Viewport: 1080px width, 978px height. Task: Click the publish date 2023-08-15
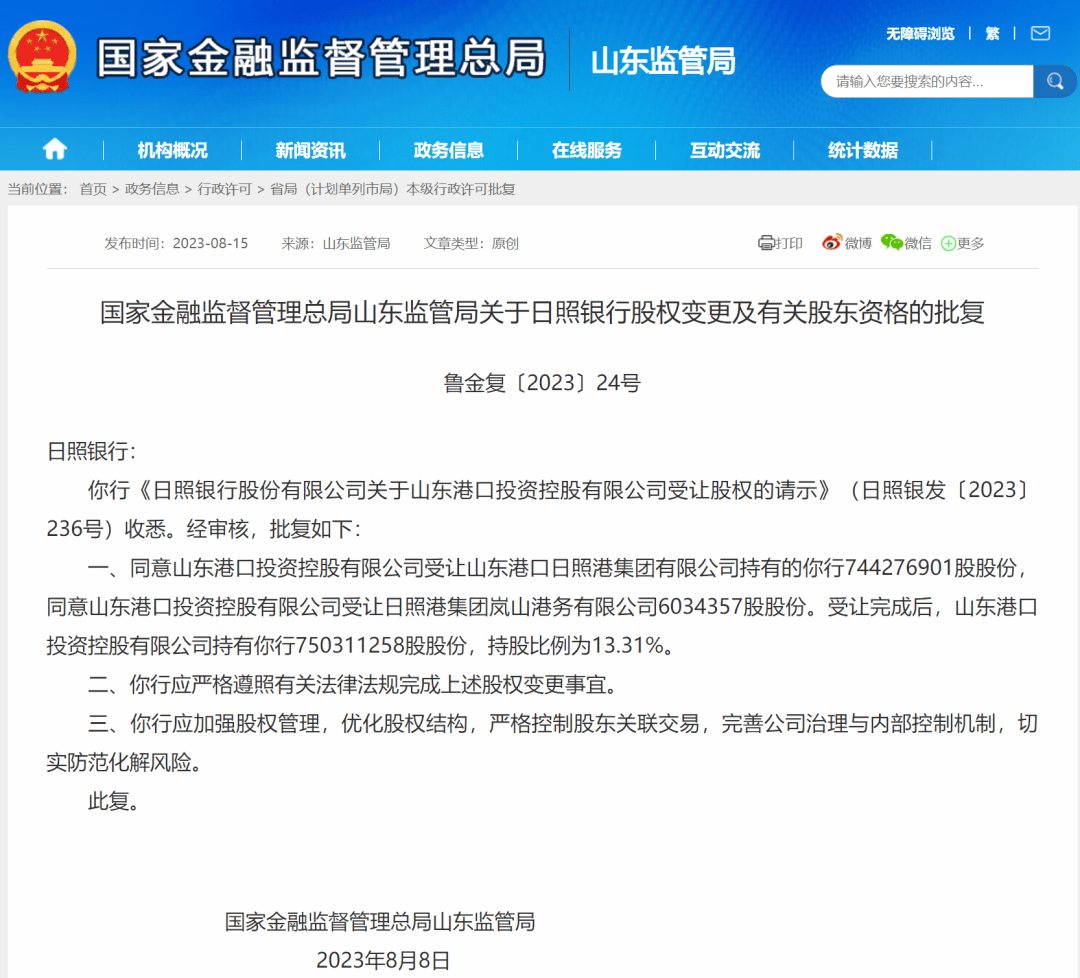pos(210,243)
